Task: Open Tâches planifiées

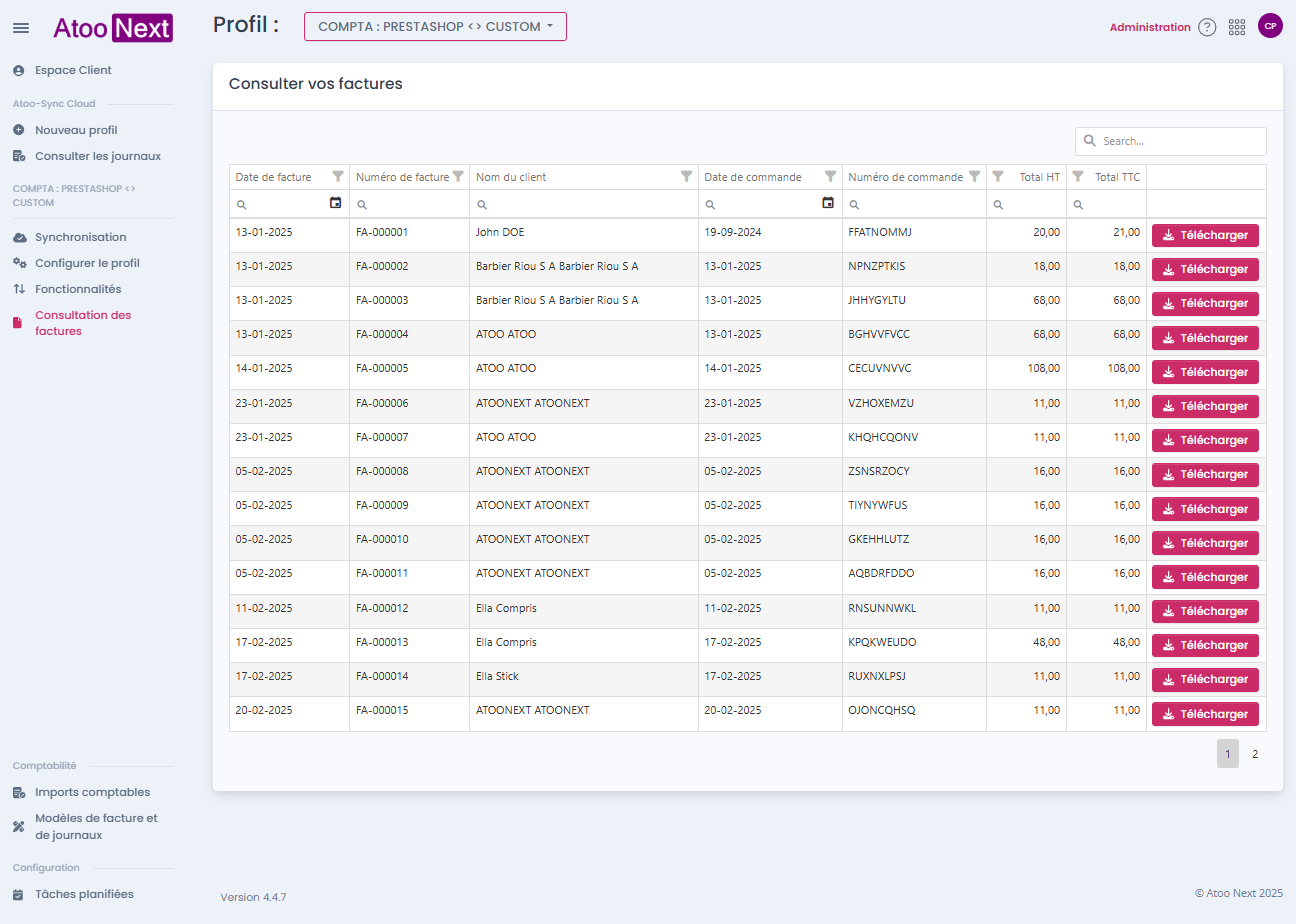Action: [x=84, y=894]
